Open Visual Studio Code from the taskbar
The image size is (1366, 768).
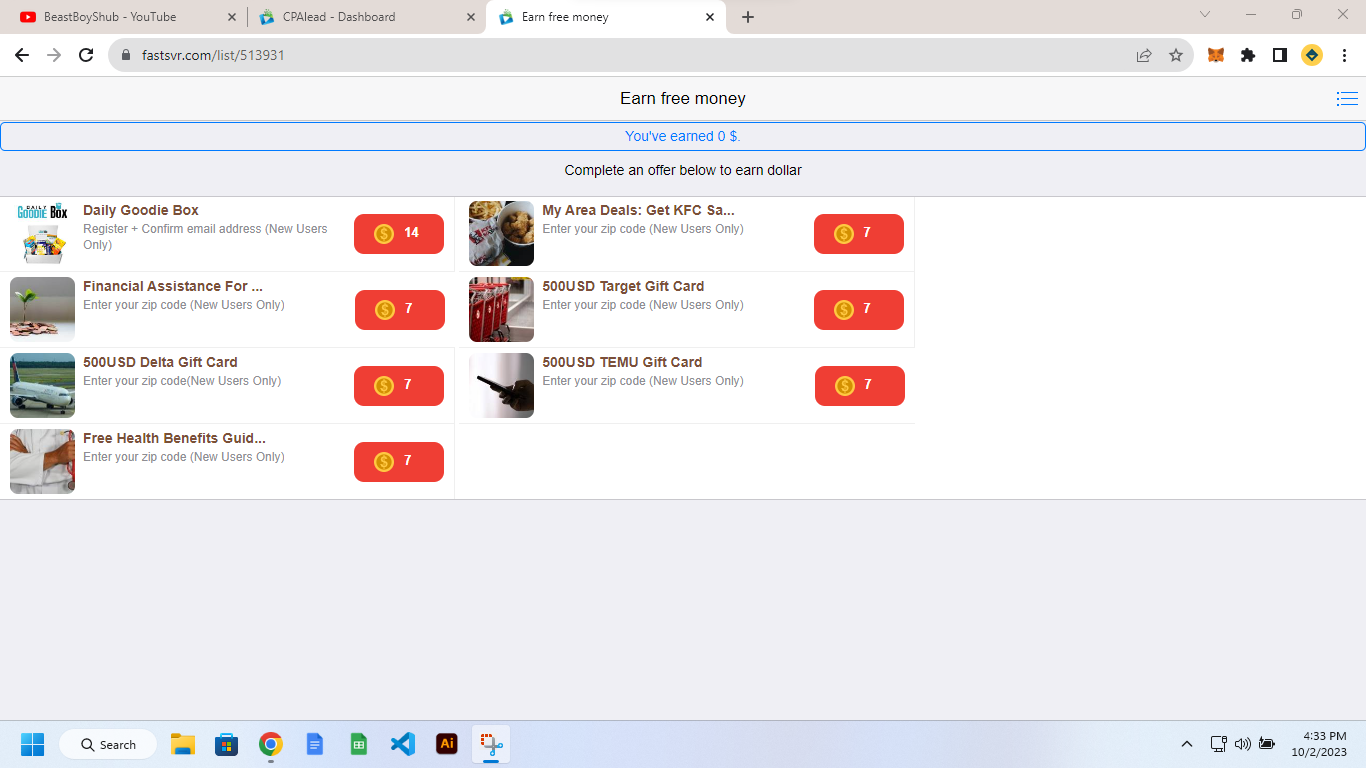point(403,744)
